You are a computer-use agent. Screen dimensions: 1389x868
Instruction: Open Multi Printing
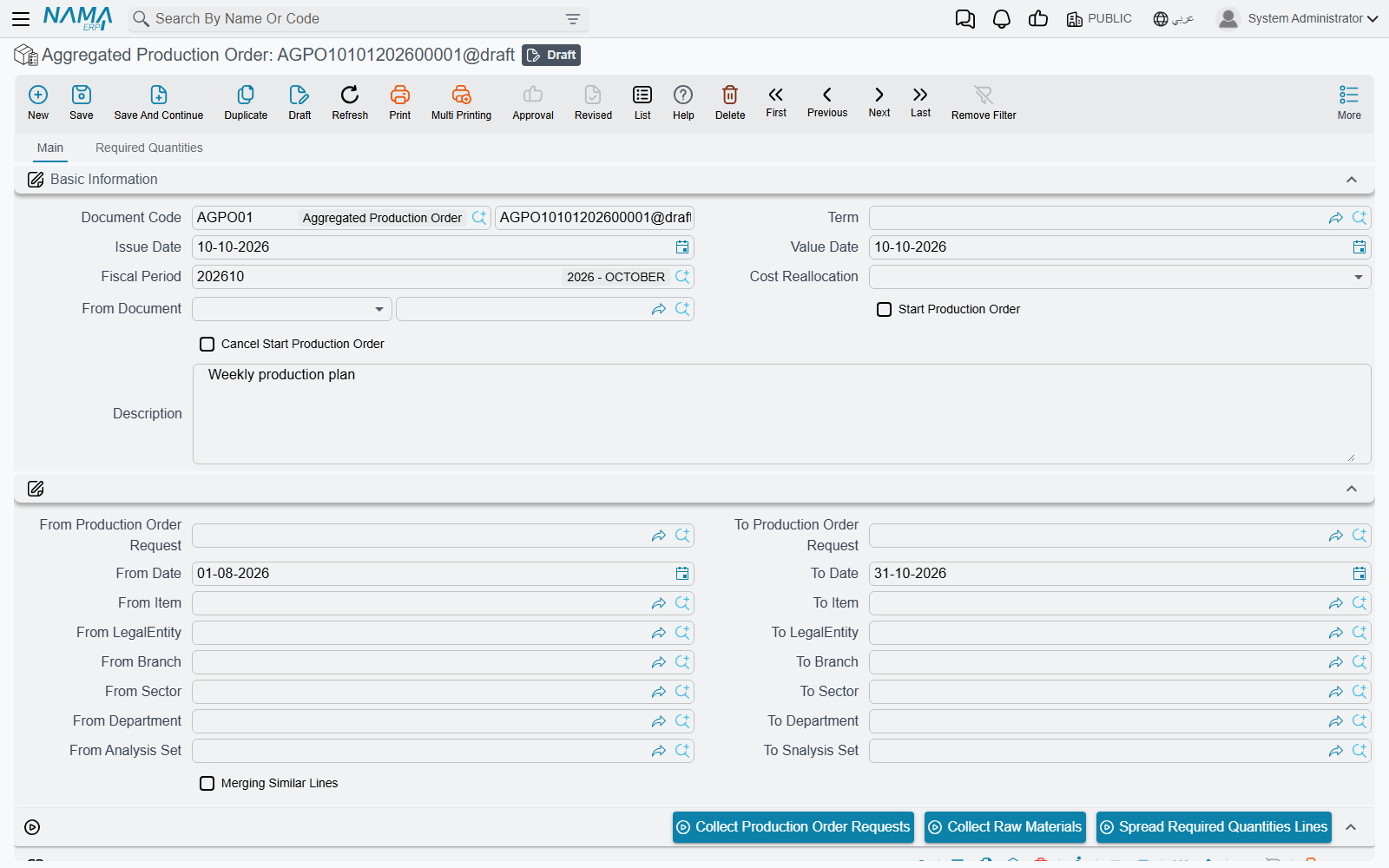point(461,102)
